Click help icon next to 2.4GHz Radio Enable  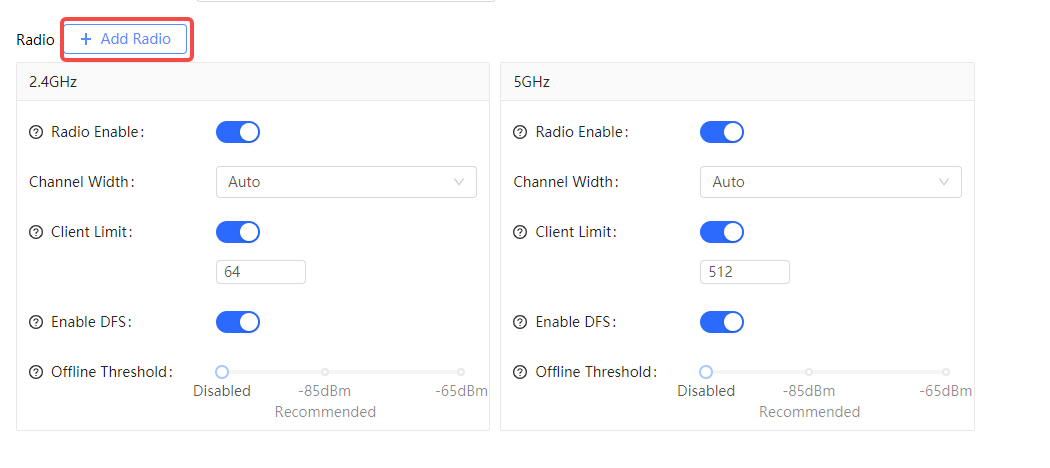(x=37, y=132)
